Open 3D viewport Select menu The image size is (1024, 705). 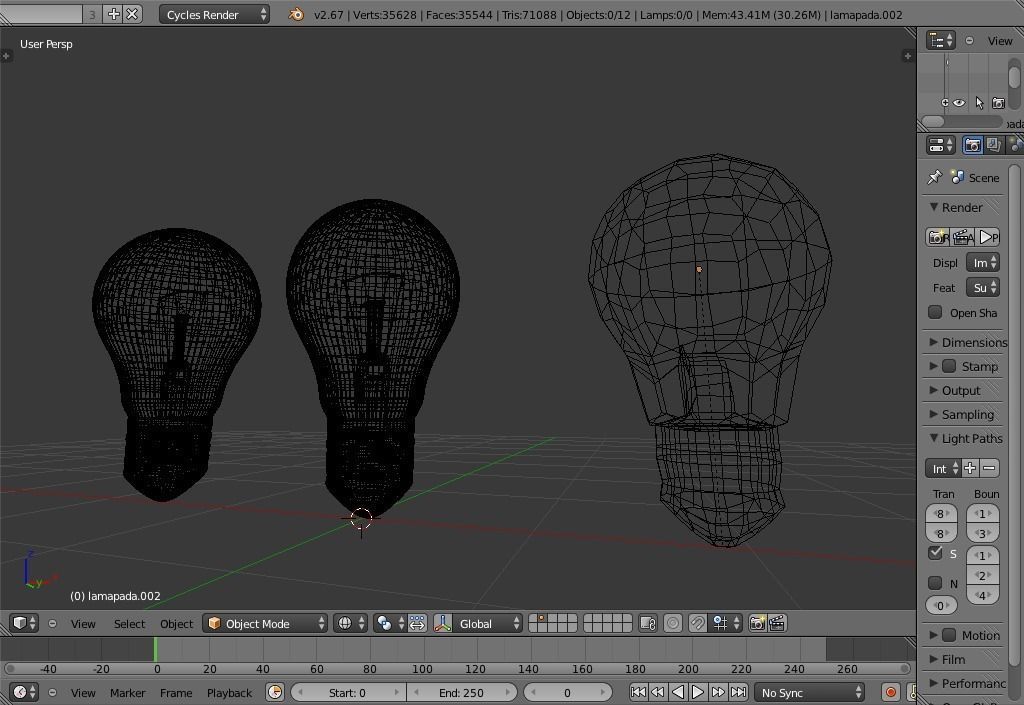pyautogui.click(x=129, y=623)
